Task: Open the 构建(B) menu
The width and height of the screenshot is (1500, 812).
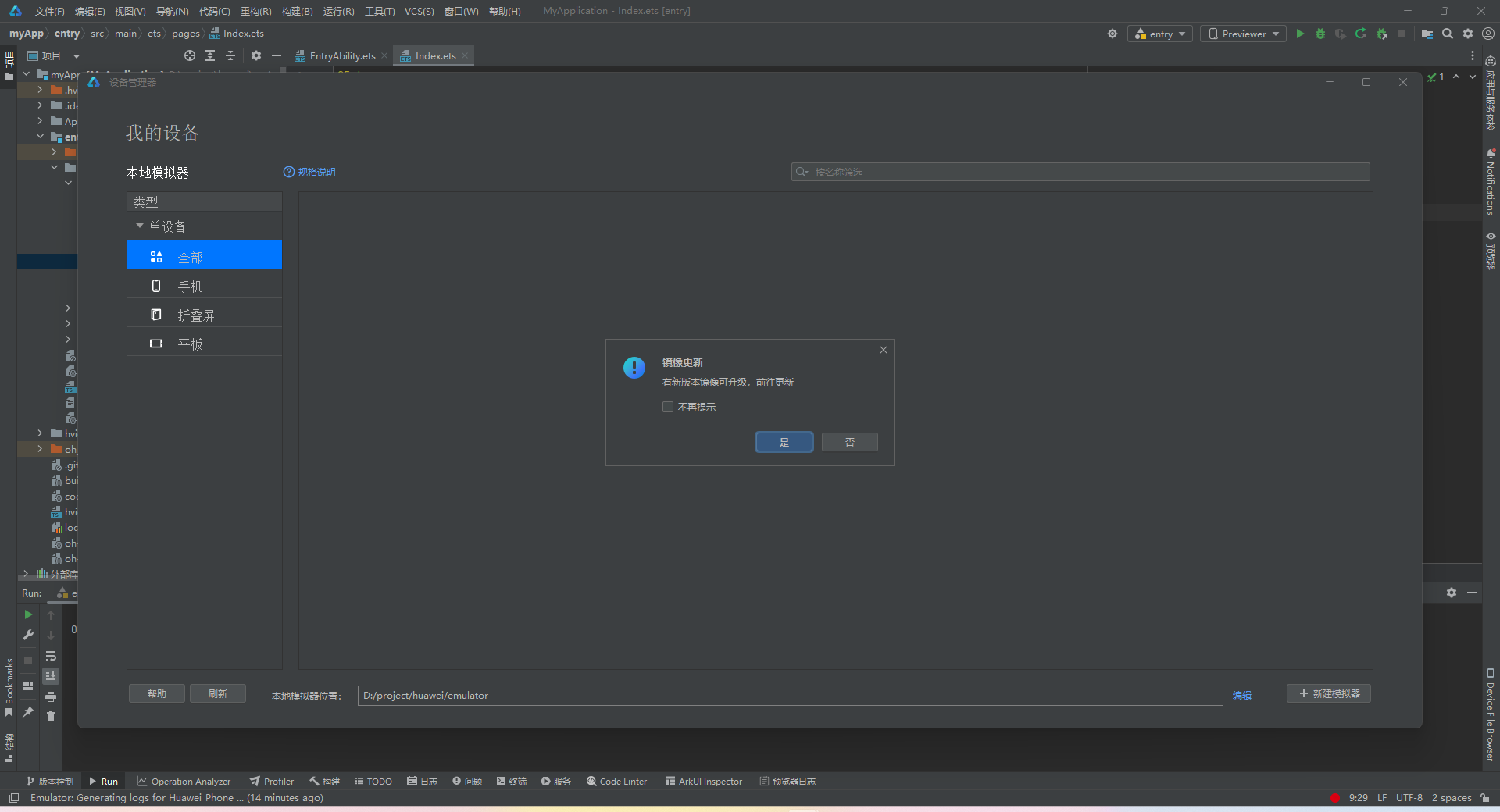Action: click(297, 11)
